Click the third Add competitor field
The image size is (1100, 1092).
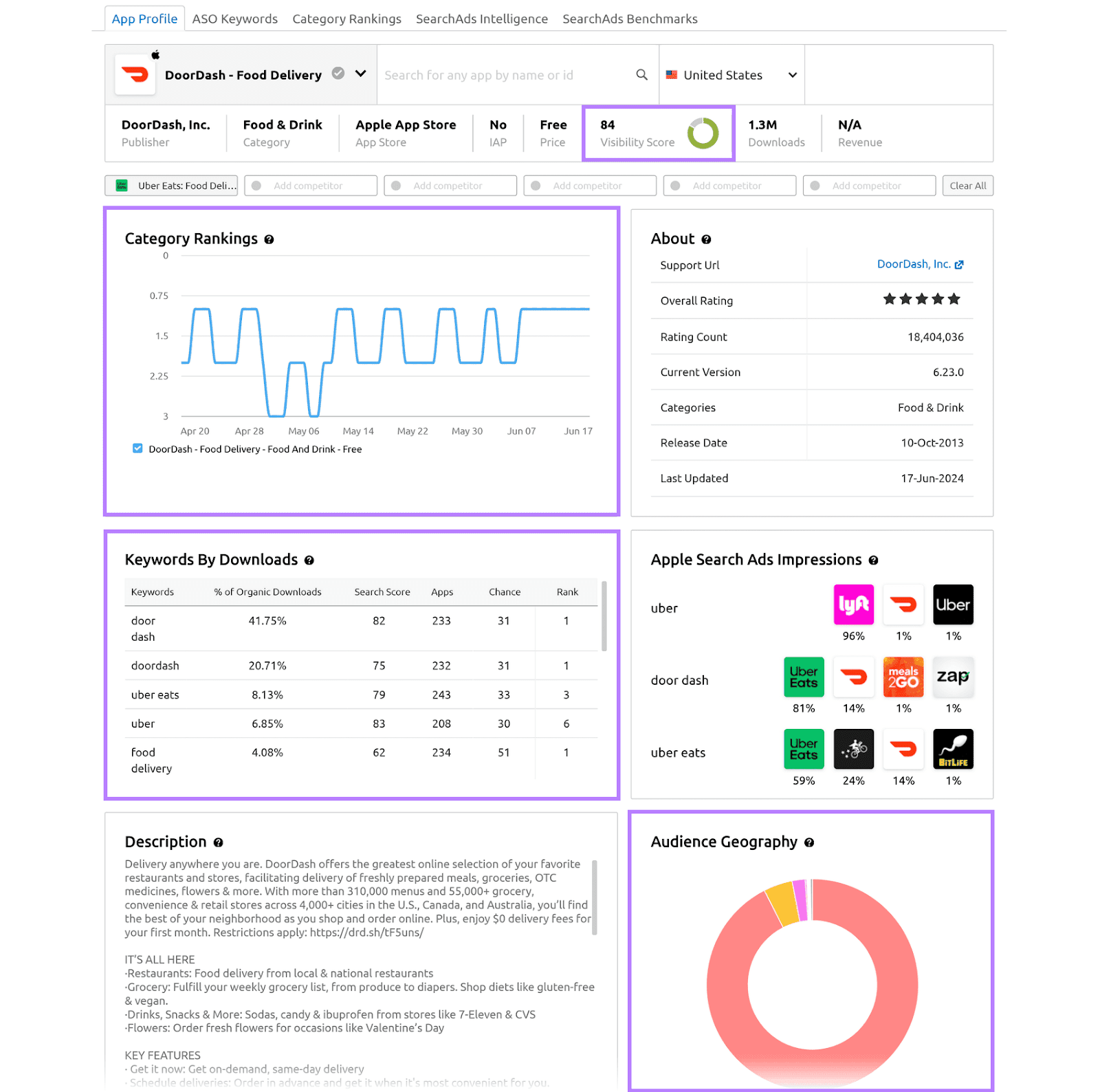click(x=590, y=186)
